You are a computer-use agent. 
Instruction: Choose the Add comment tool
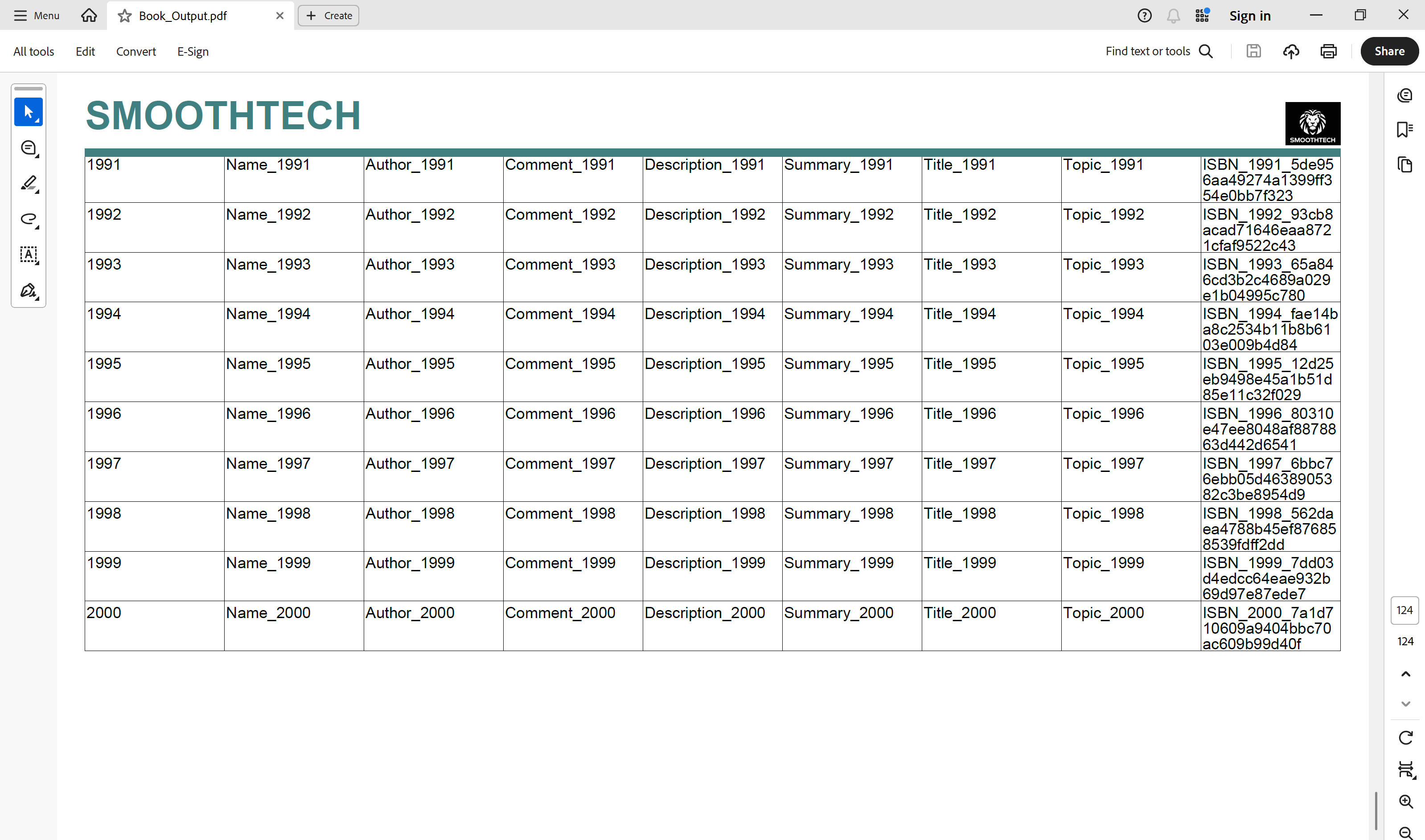tap(29, 148)
